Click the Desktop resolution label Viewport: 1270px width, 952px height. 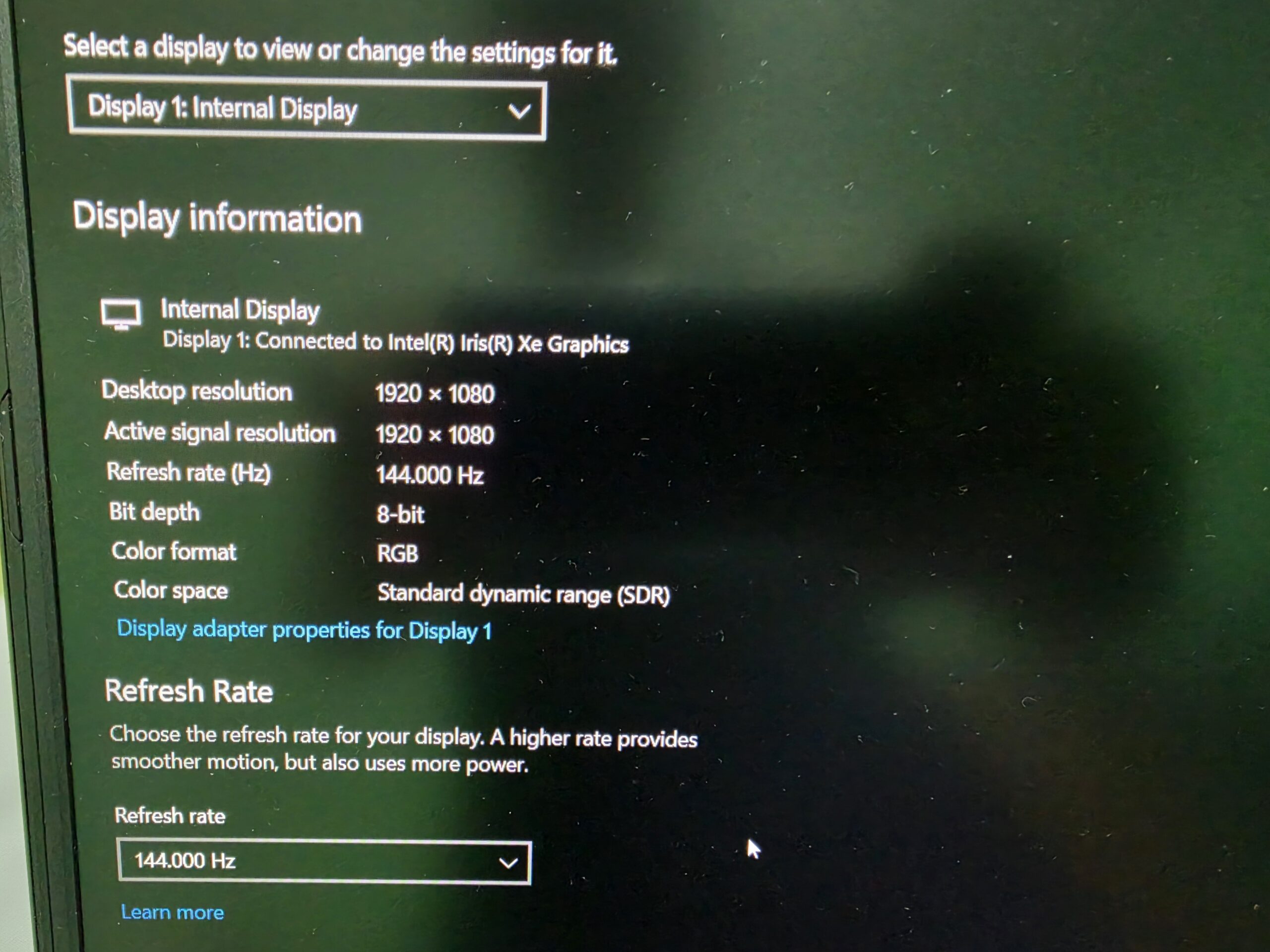point(197,391)
